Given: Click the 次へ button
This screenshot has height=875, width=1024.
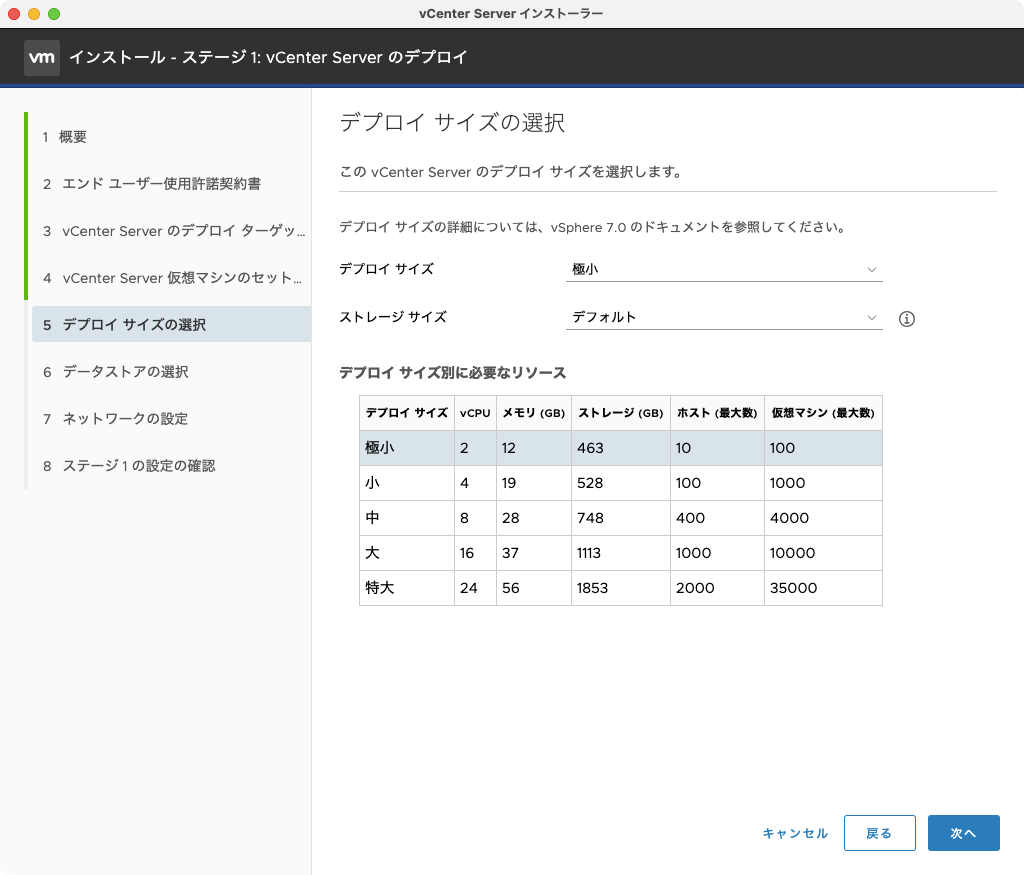Looking at the screenshot, I should coord(963,833).
